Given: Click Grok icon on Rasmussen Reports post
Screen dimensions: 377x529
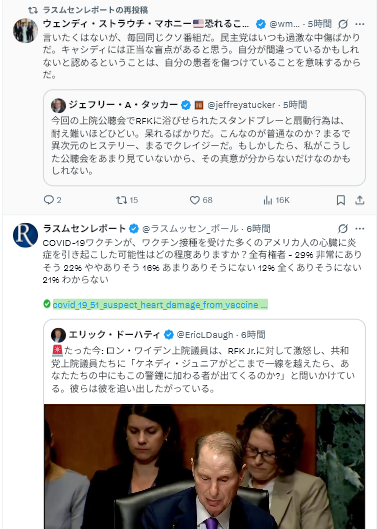Looking at the screenshot, I should pos(343,229).
